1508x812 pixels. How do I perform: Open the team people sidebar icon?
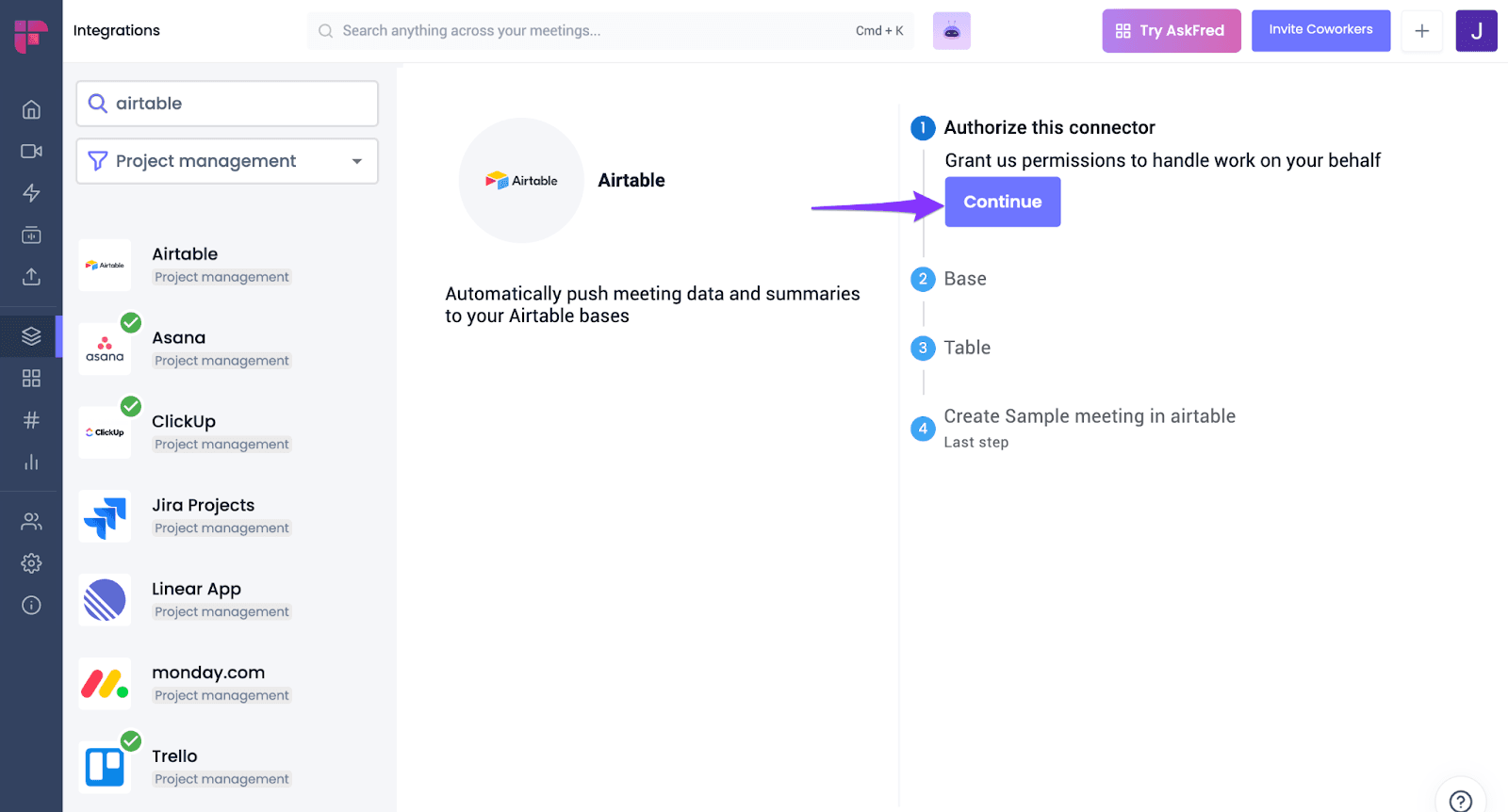click(31, 521)
